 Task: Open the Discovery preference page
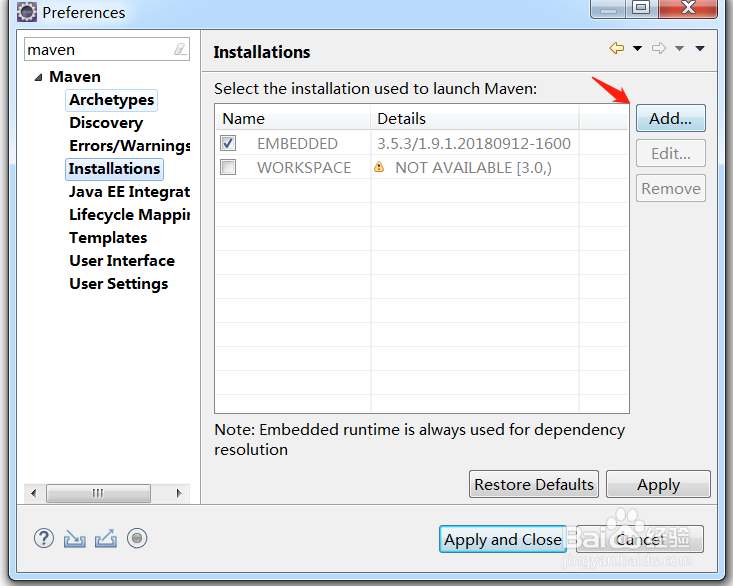(106, 123)
